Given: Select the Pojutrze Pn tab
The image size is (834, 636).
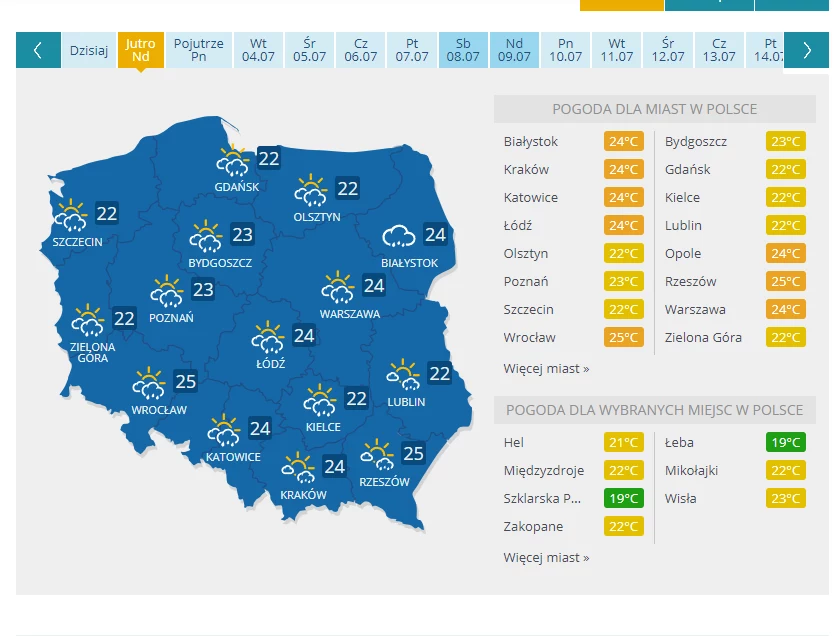Looking at the screenshot, I should coord(198,50).
